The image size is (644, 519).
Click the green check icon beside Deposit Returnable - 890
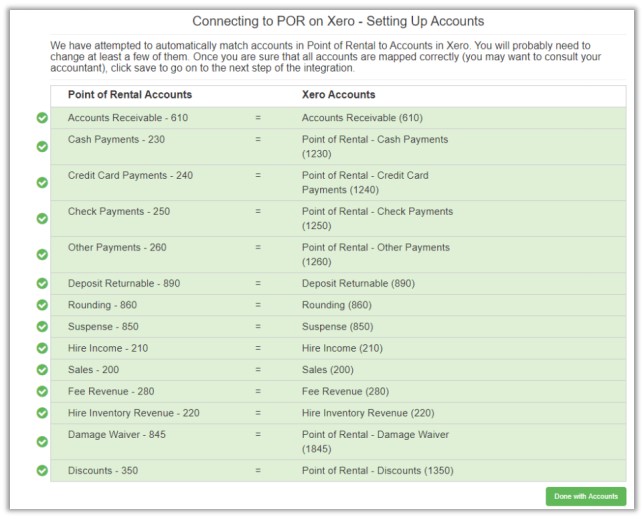click(42, 283)
